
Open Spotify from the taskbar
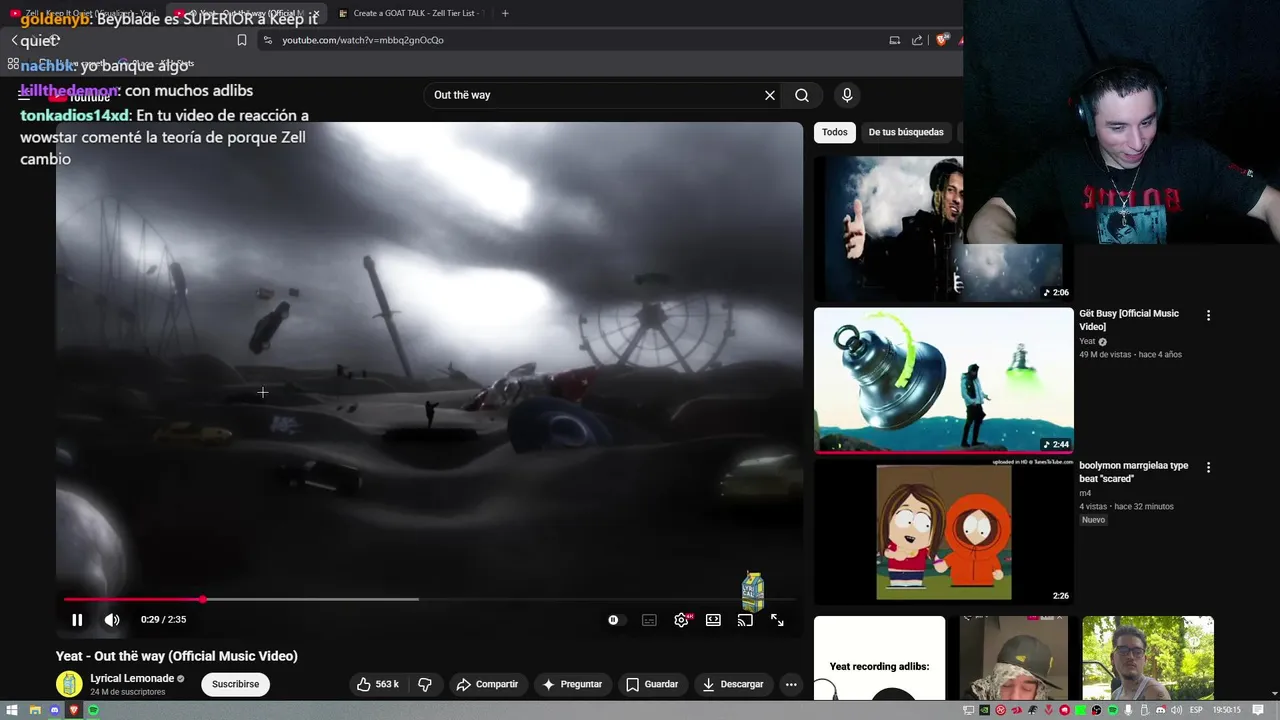(94, 710)
